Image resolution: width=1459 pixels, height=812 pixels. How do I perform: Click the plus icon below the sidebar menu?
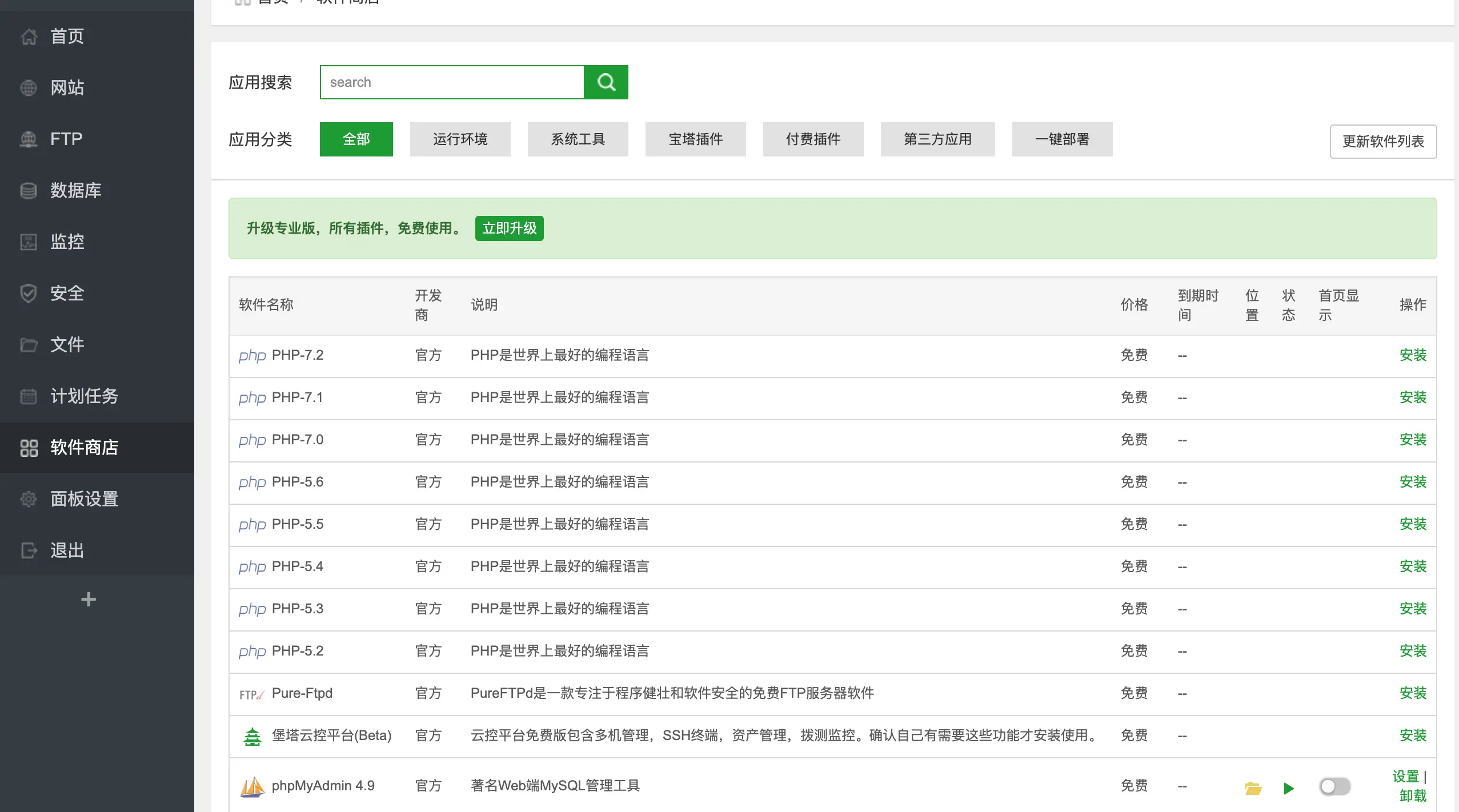[x=88, y=599]
